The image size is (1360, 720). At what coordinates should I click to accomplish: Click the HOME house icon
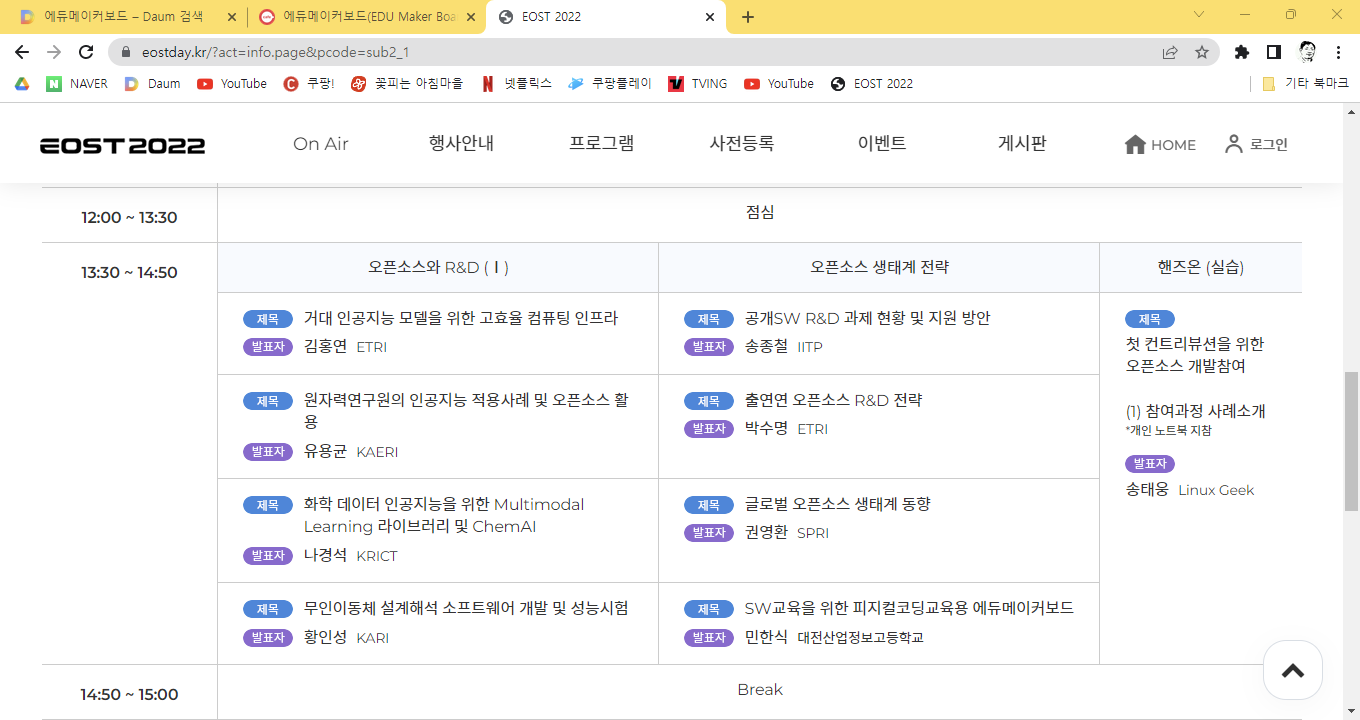[1135, 145]
